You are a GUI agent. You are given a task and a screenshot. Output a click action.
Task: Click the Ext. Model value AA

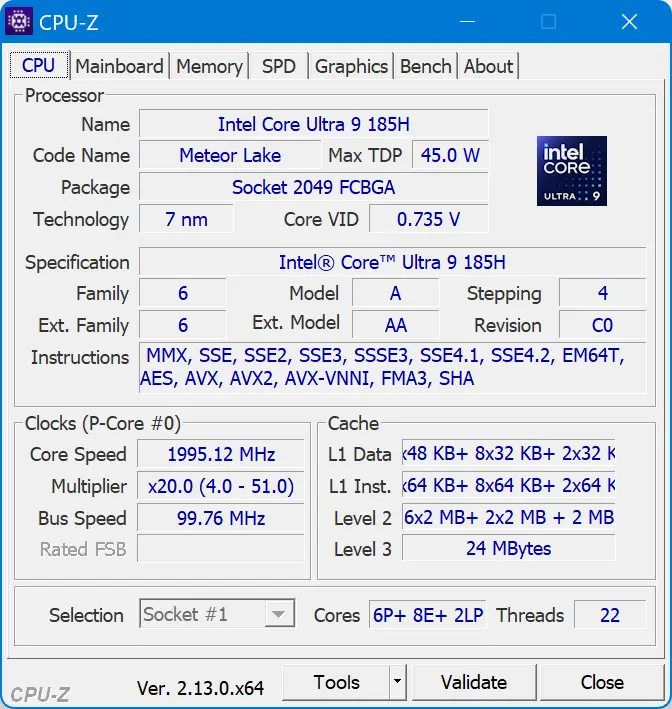pyautogui.click(x=395, y=324)
